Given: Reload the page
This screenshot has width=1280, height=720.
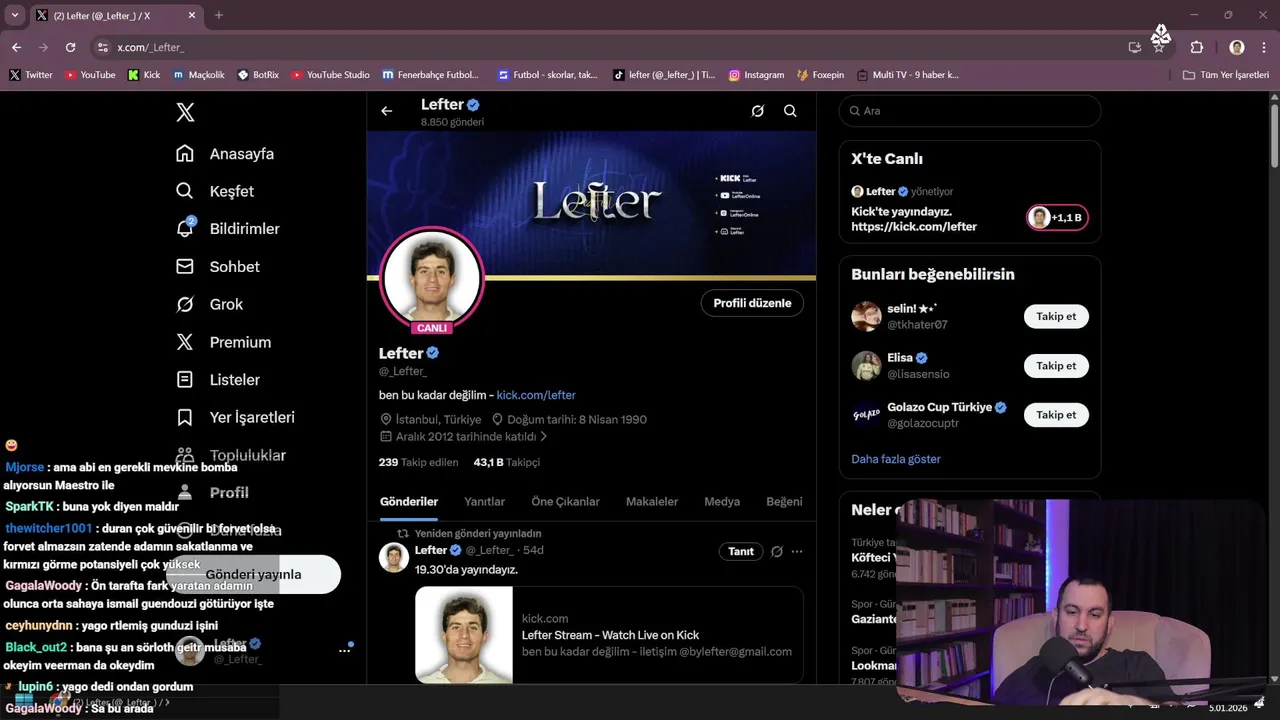Looking at the screenshot, I should click(x=70, y=47).
